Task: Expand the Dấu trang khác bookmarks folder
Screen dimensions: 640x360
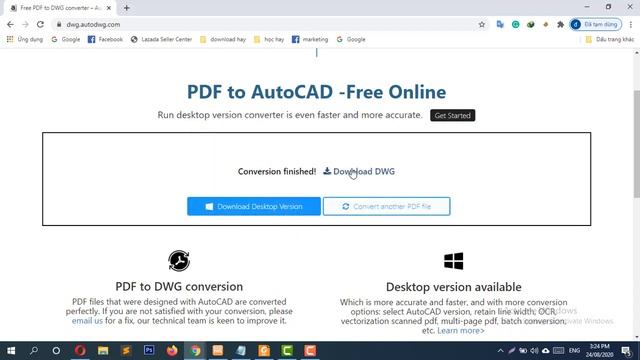Action: [610, 39]
